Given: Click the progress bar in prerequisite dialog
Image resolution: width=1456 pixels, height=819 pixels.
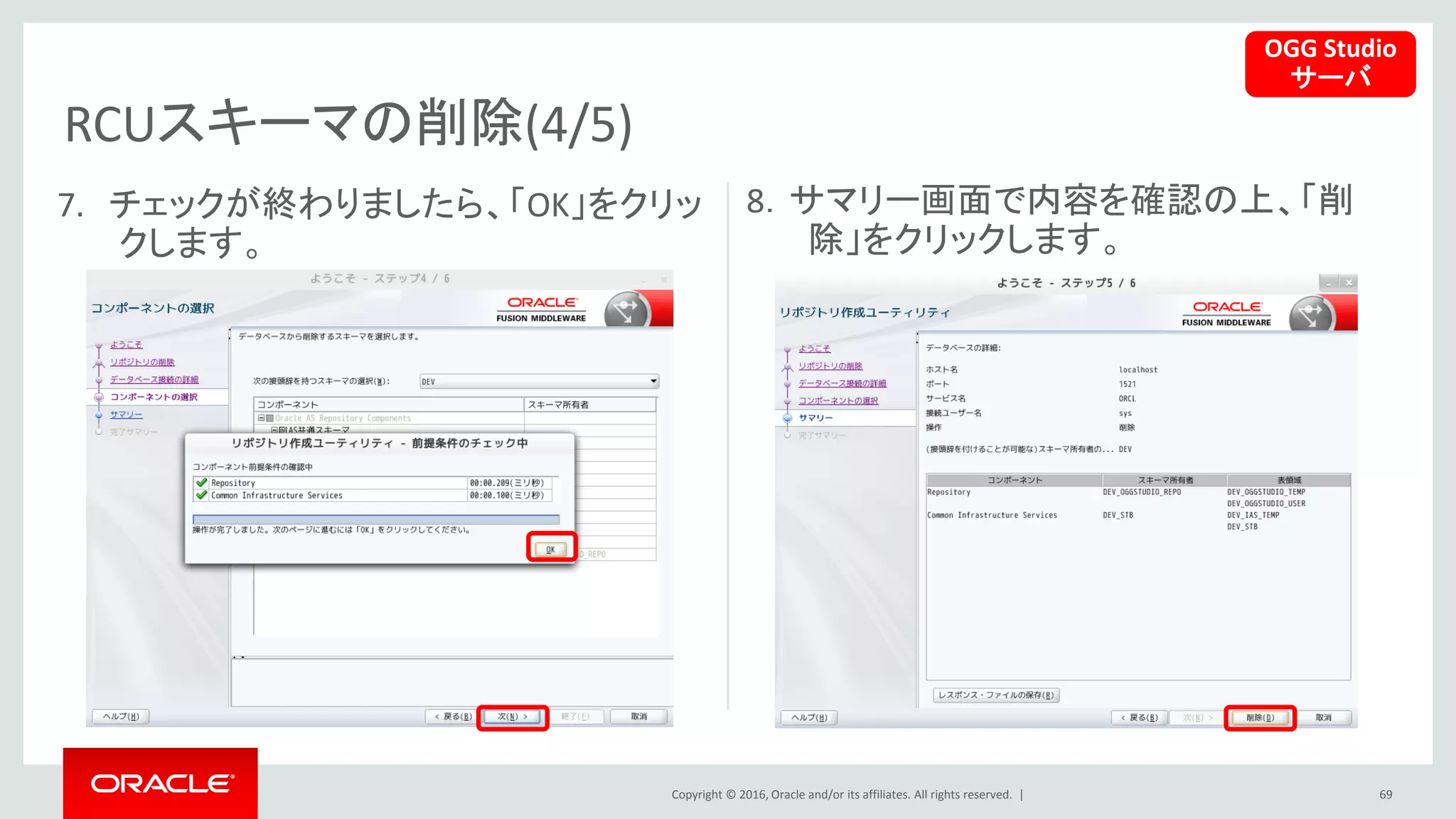Looking at the screenshot, I should [x=376, y=519].
